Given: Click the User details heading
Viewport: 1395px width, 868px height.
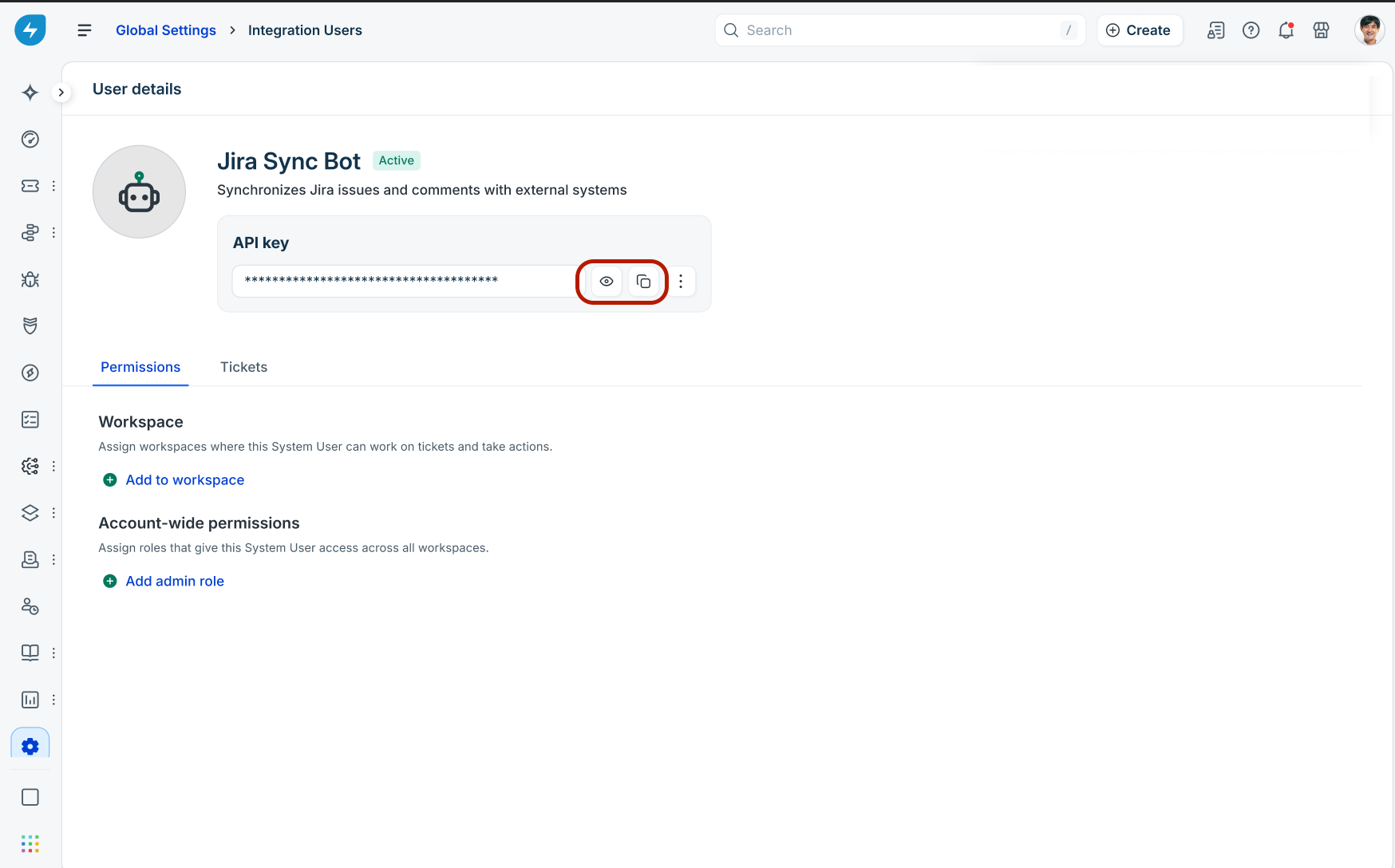Looking at the screenshot, I should coord(137,89).
